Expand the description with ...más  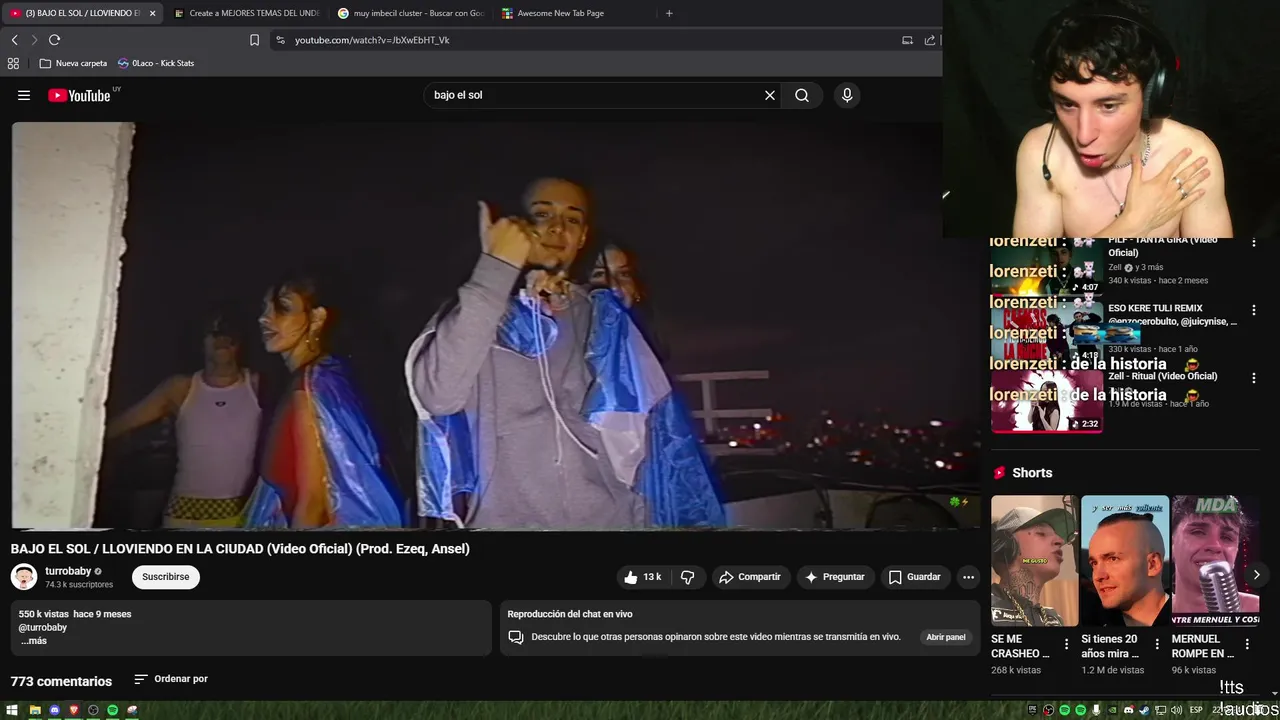pos(34,641)
